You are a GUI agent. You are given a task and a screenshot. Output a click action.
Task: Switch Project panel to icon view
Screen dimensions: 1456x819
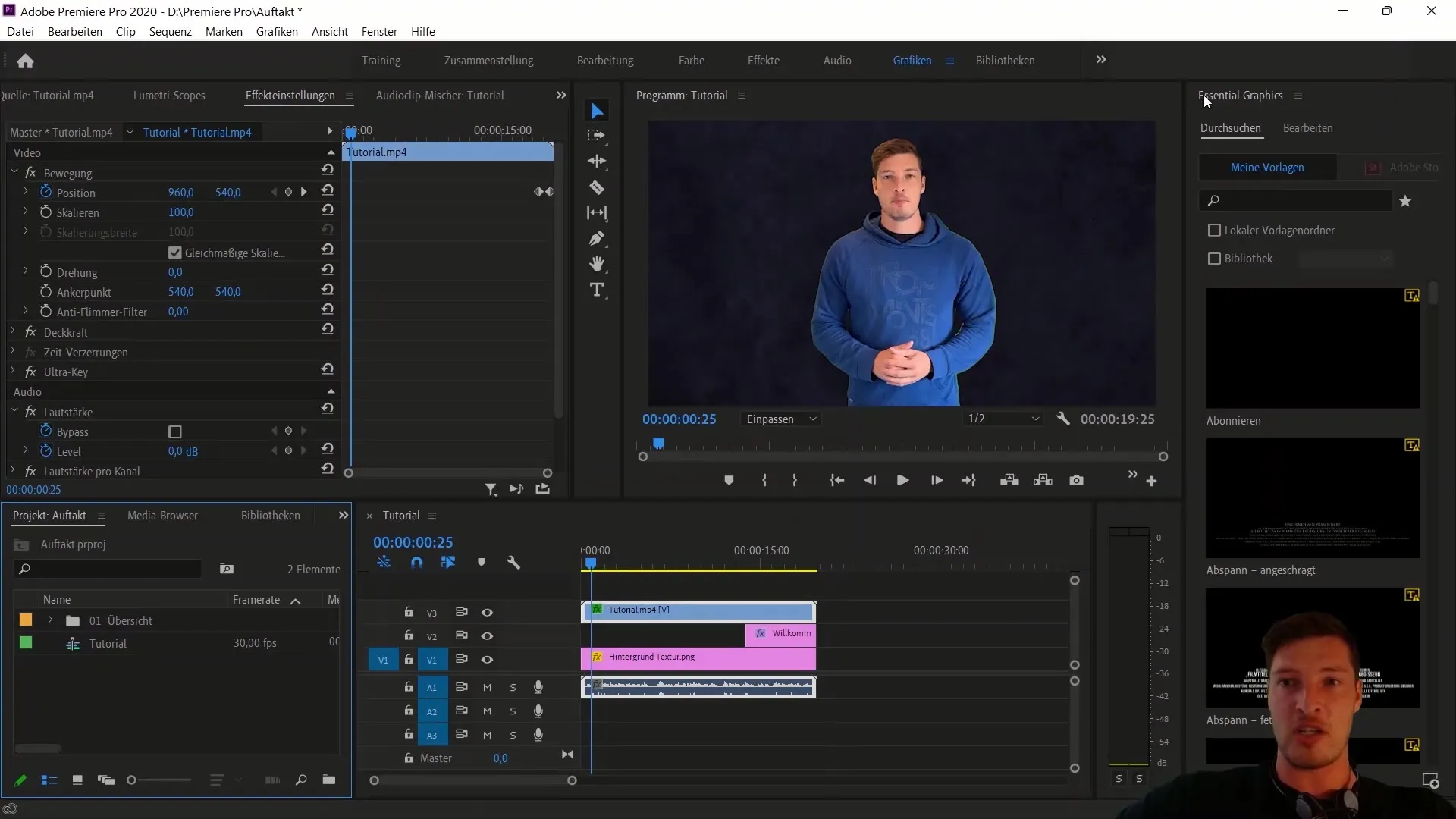[77, 780]
